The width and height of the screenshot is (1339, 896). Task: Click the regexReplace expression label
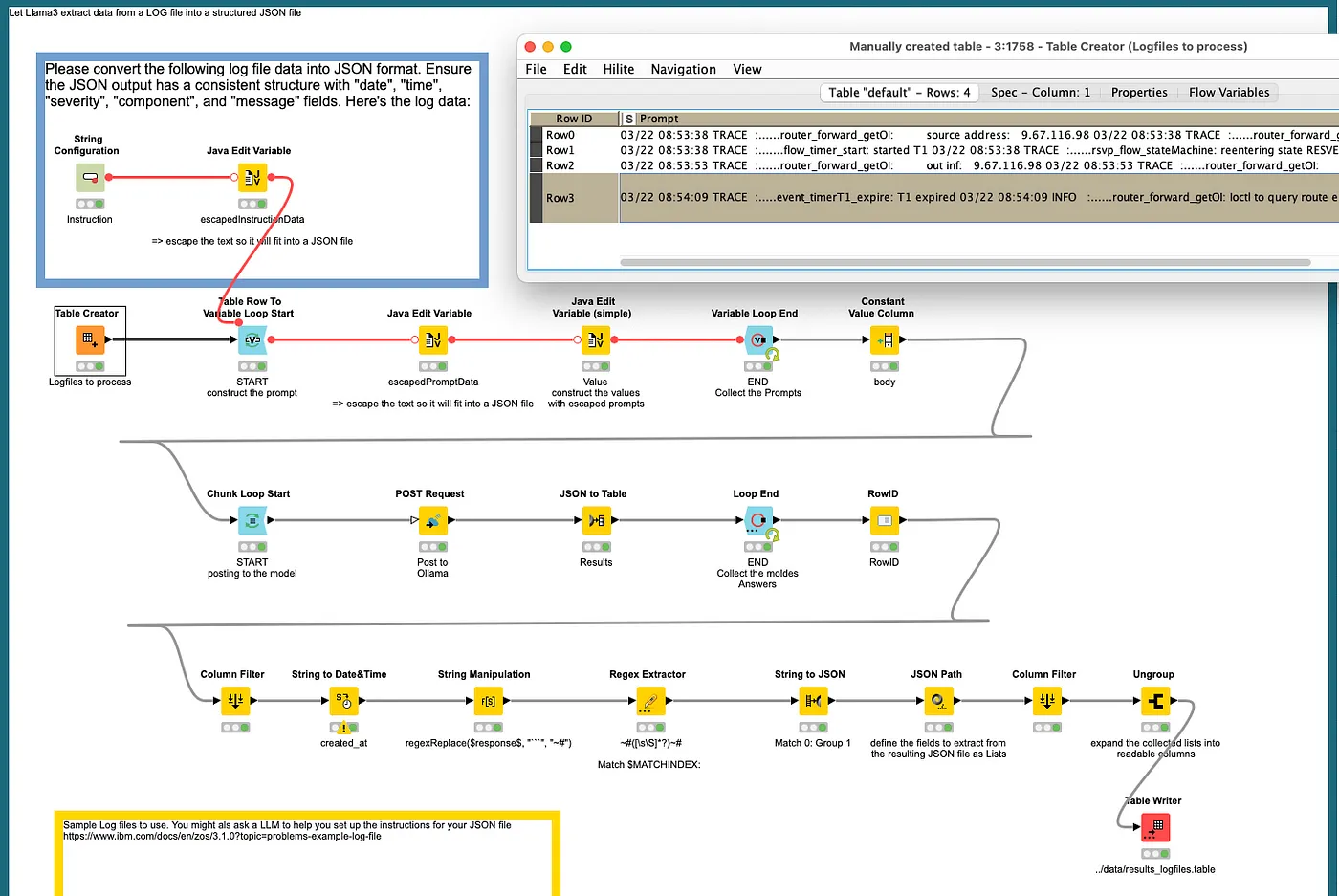pos(488,743)
